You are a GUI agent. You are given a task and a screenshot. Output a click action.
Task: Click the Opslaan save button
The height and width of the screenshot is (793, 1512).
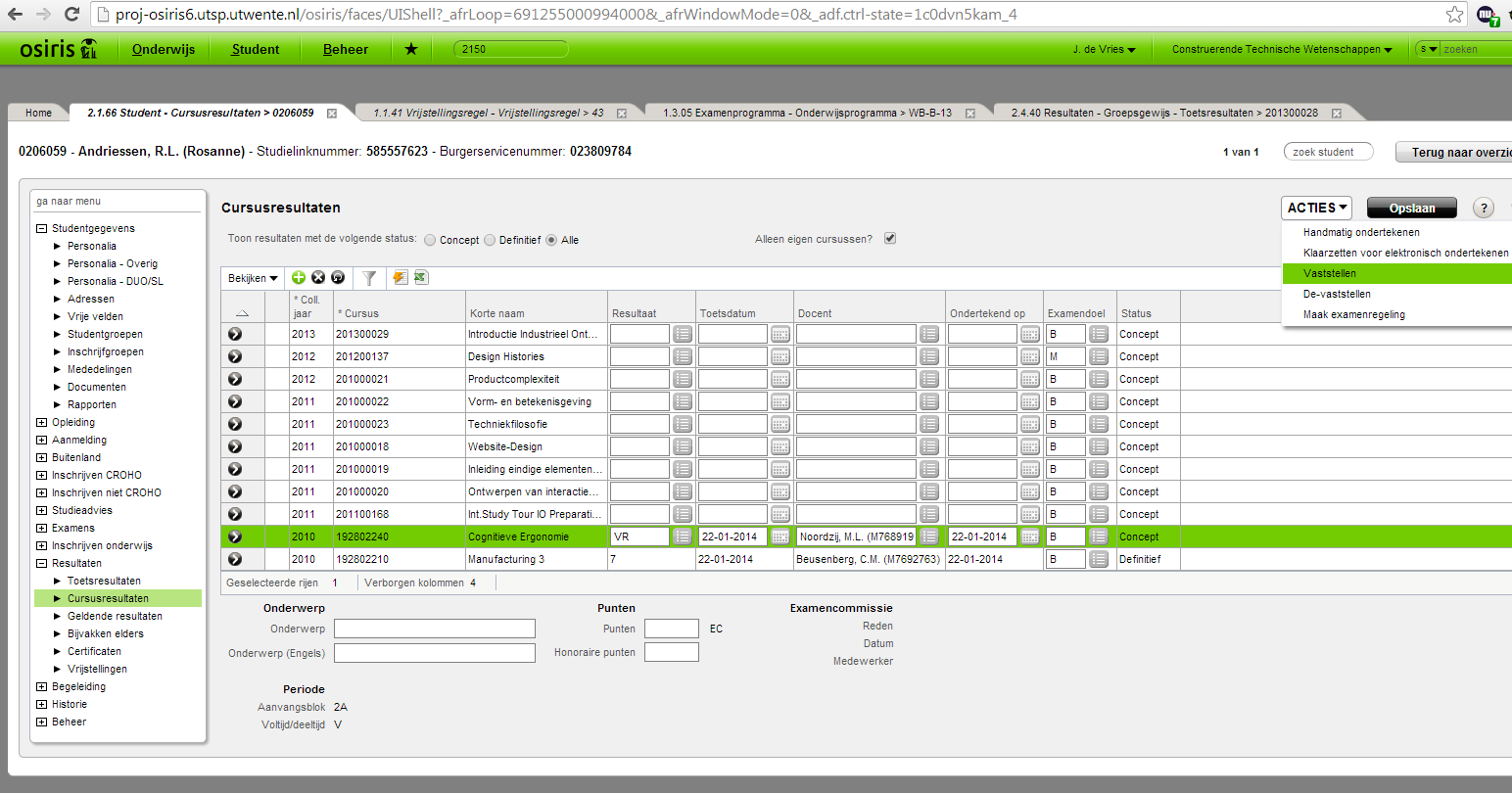click(x=1412, y=208)
